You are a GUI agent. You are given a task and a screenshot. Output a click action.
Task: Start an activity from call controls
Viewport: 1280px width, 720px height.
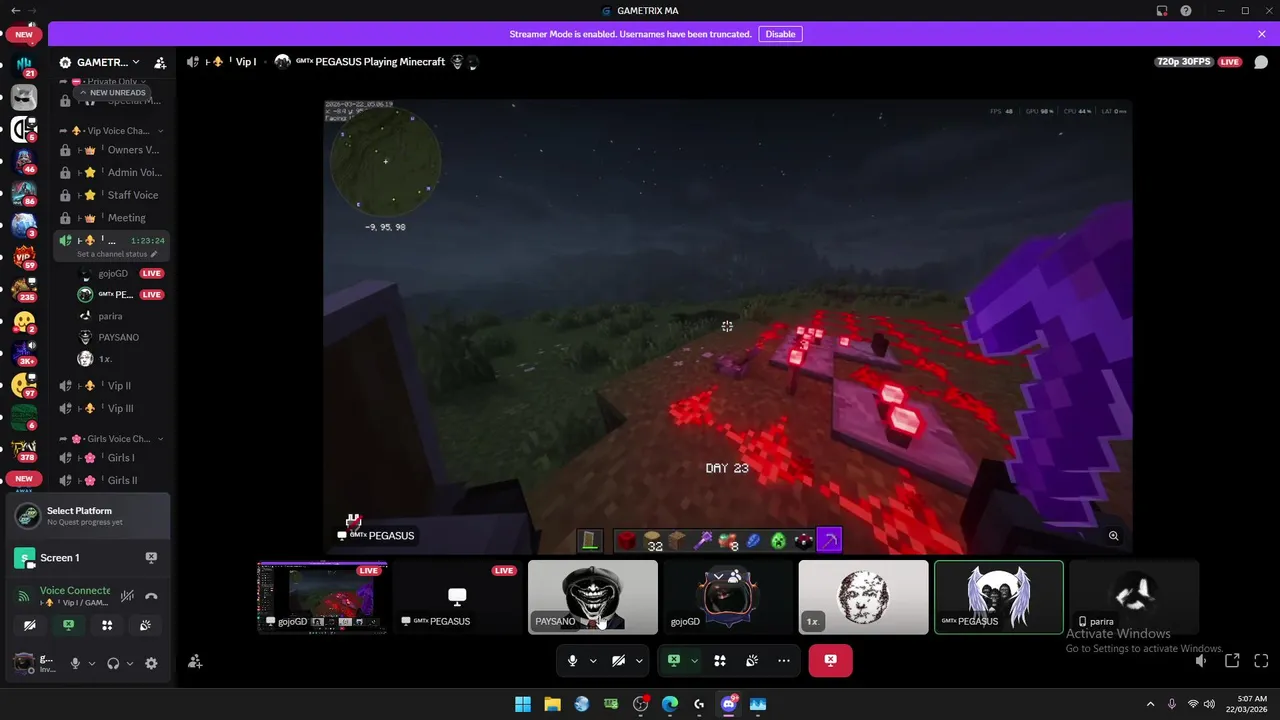pos(720,660)
